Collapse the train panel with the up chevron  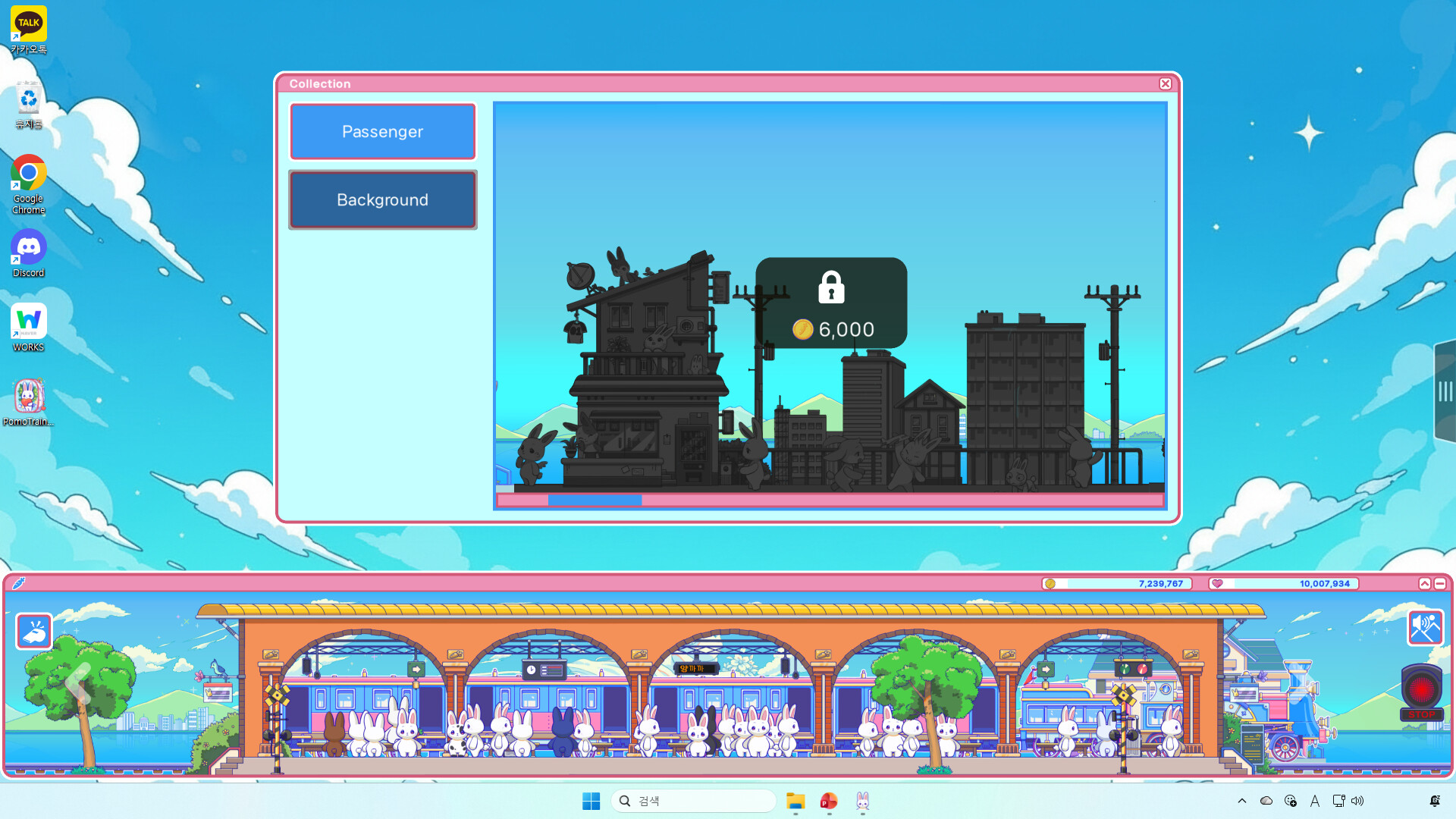pos(1423,583)
